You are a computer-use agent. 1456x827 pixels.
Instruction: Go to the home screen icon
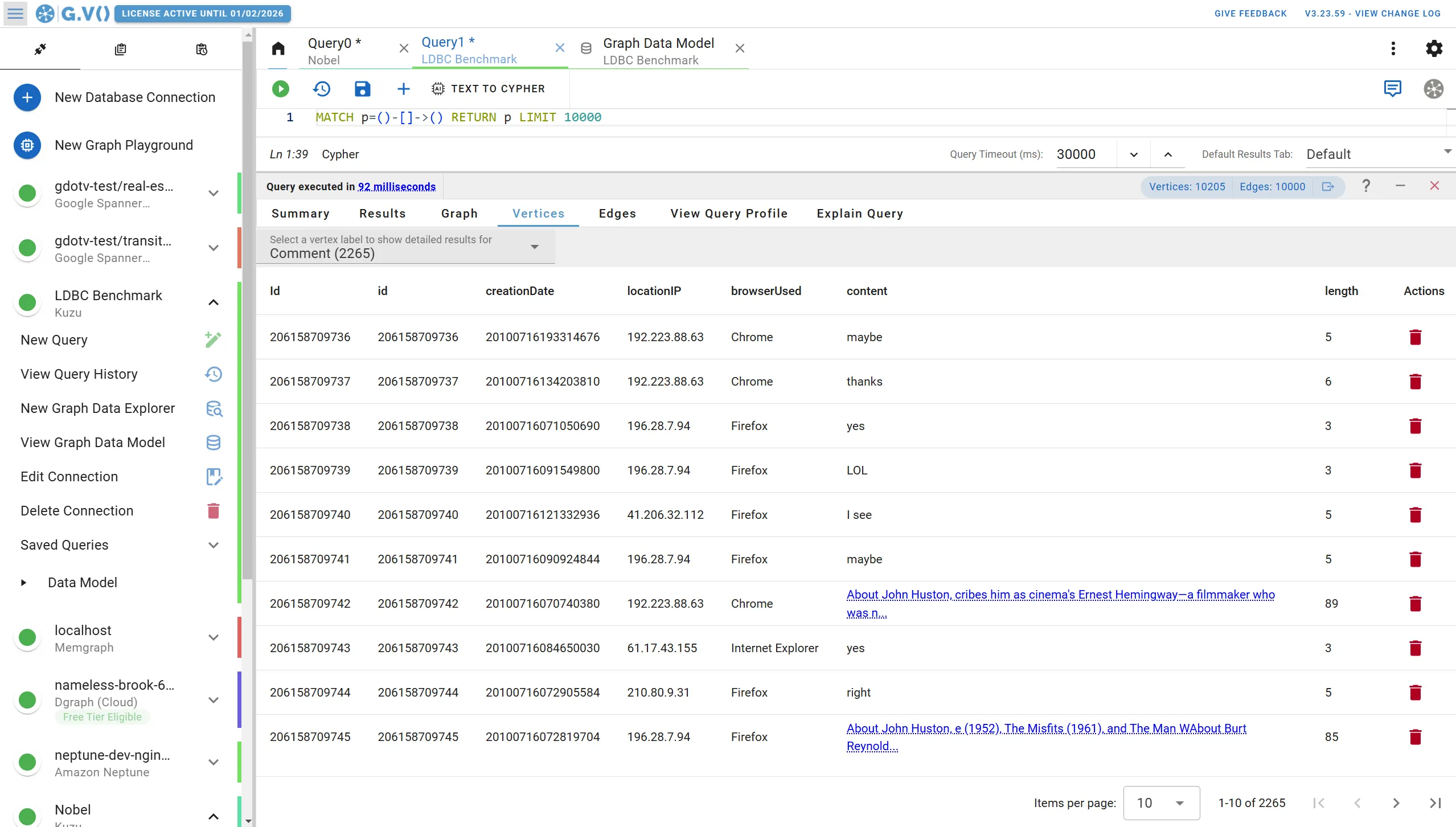point(278,48)
